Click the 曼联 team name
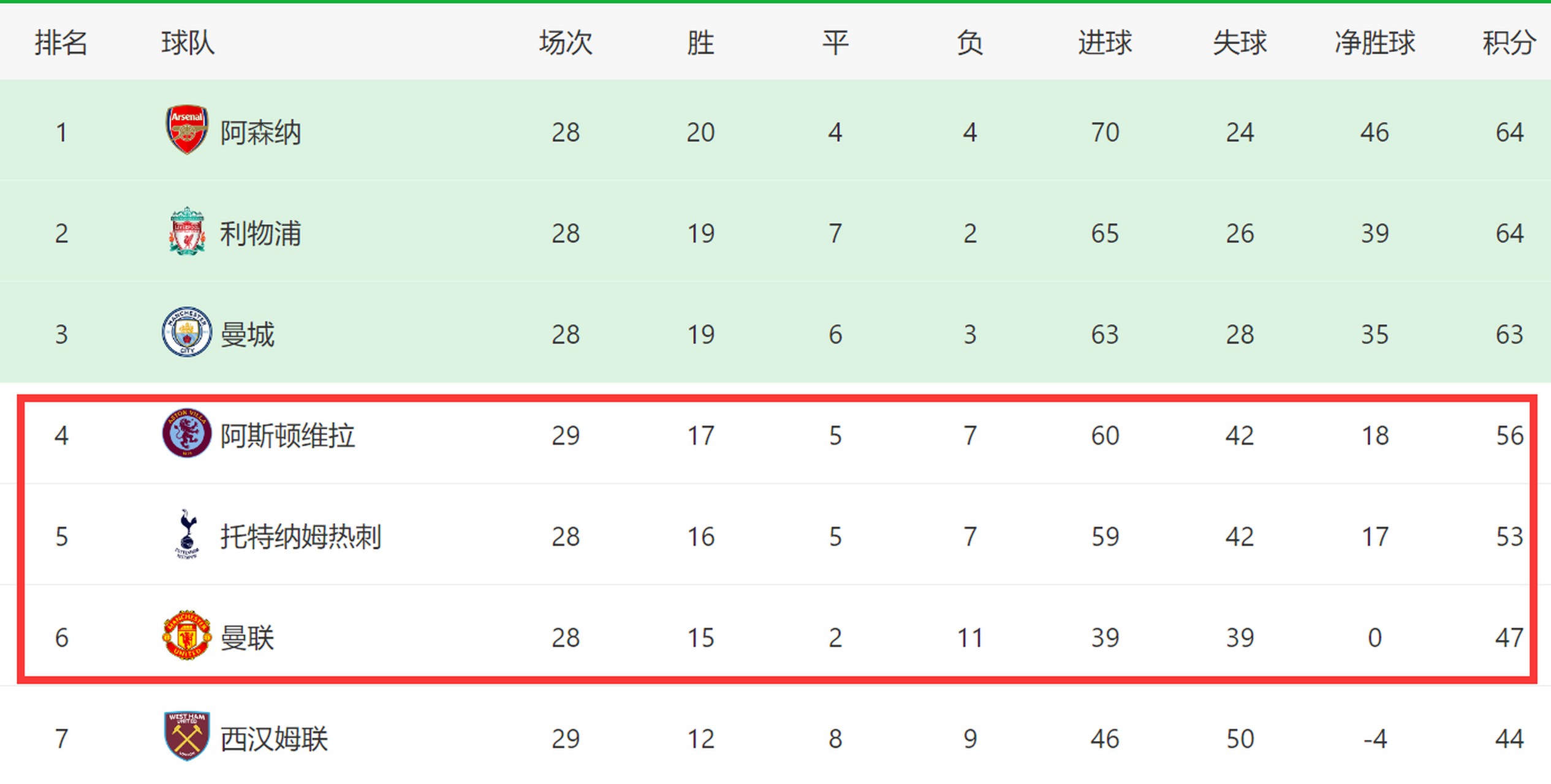This screenshot has height=784, width=1551. point(247,638)
